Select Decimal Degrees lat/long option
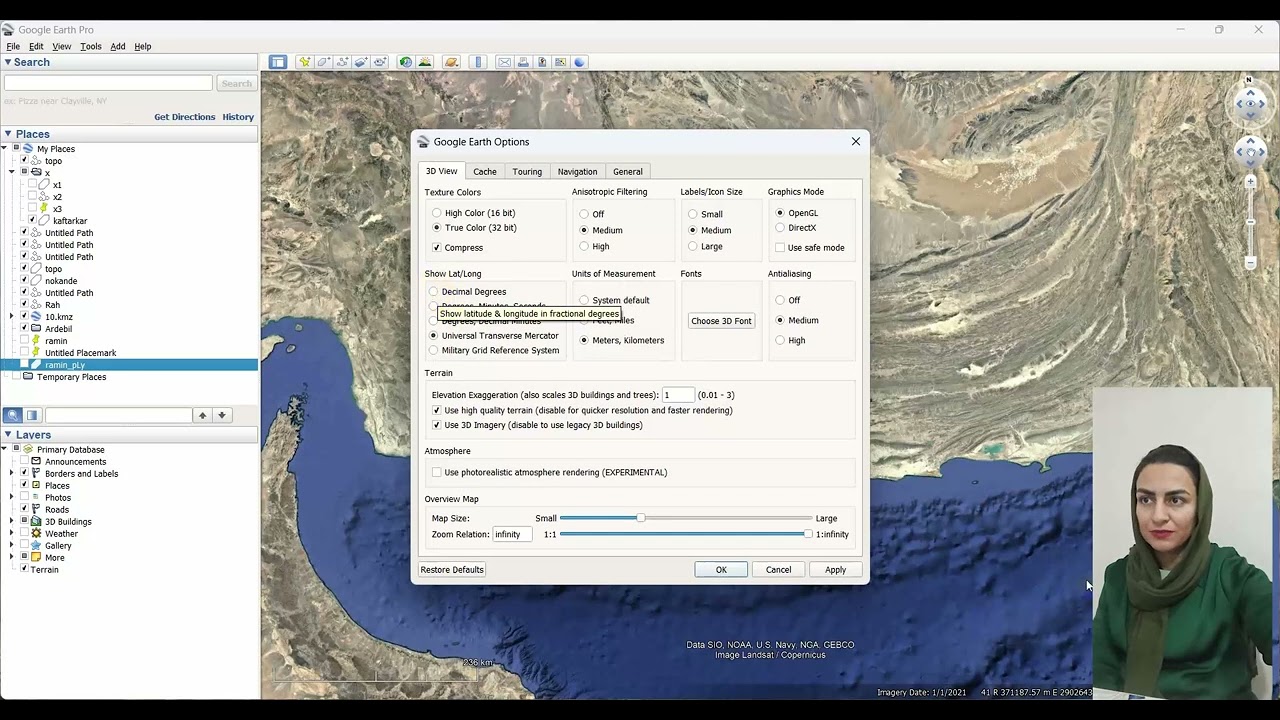Viewport: 1280px width, 720px height. point(434,292)
